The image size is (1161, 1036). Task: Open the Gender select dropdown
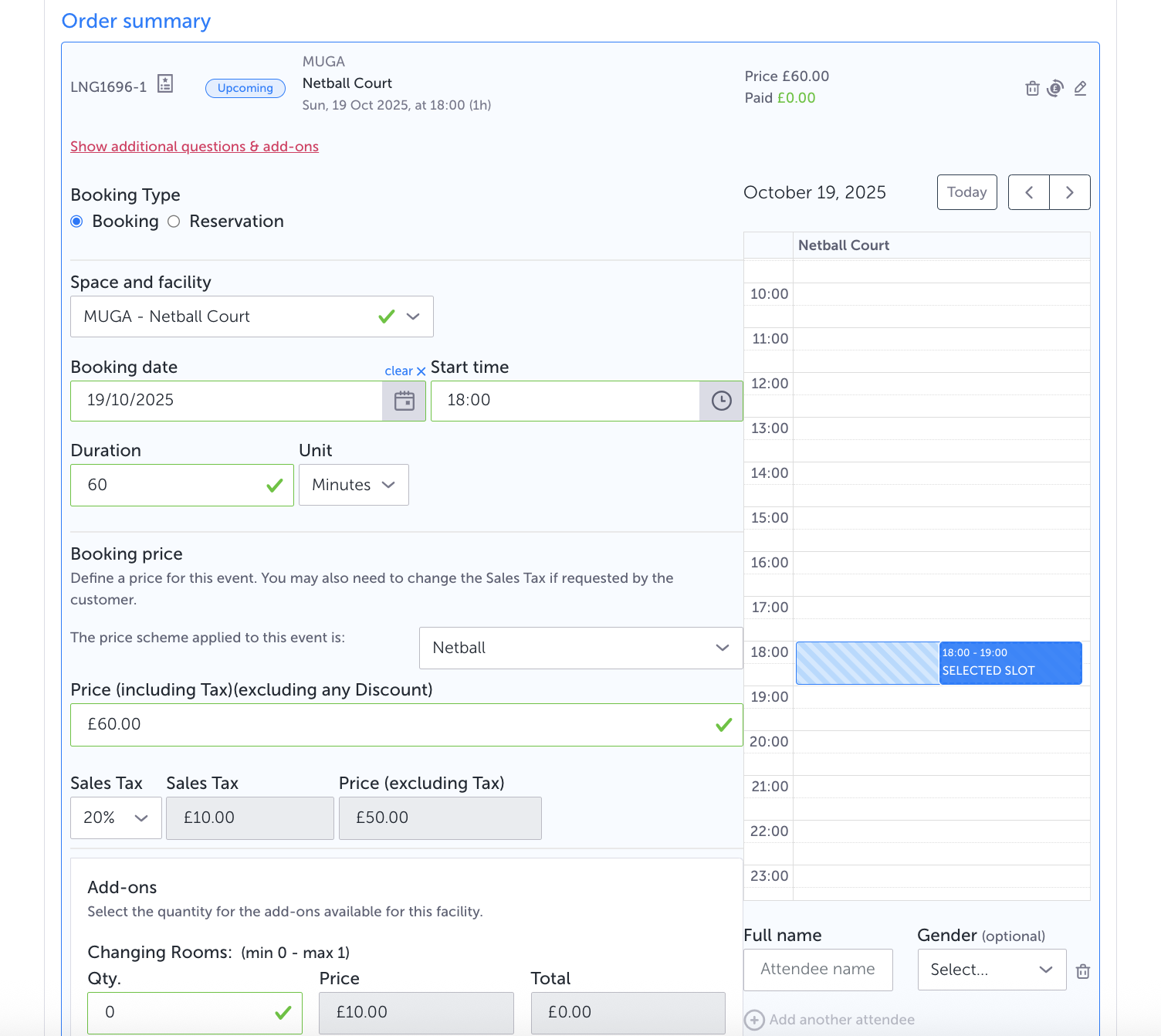coord(991,970)
